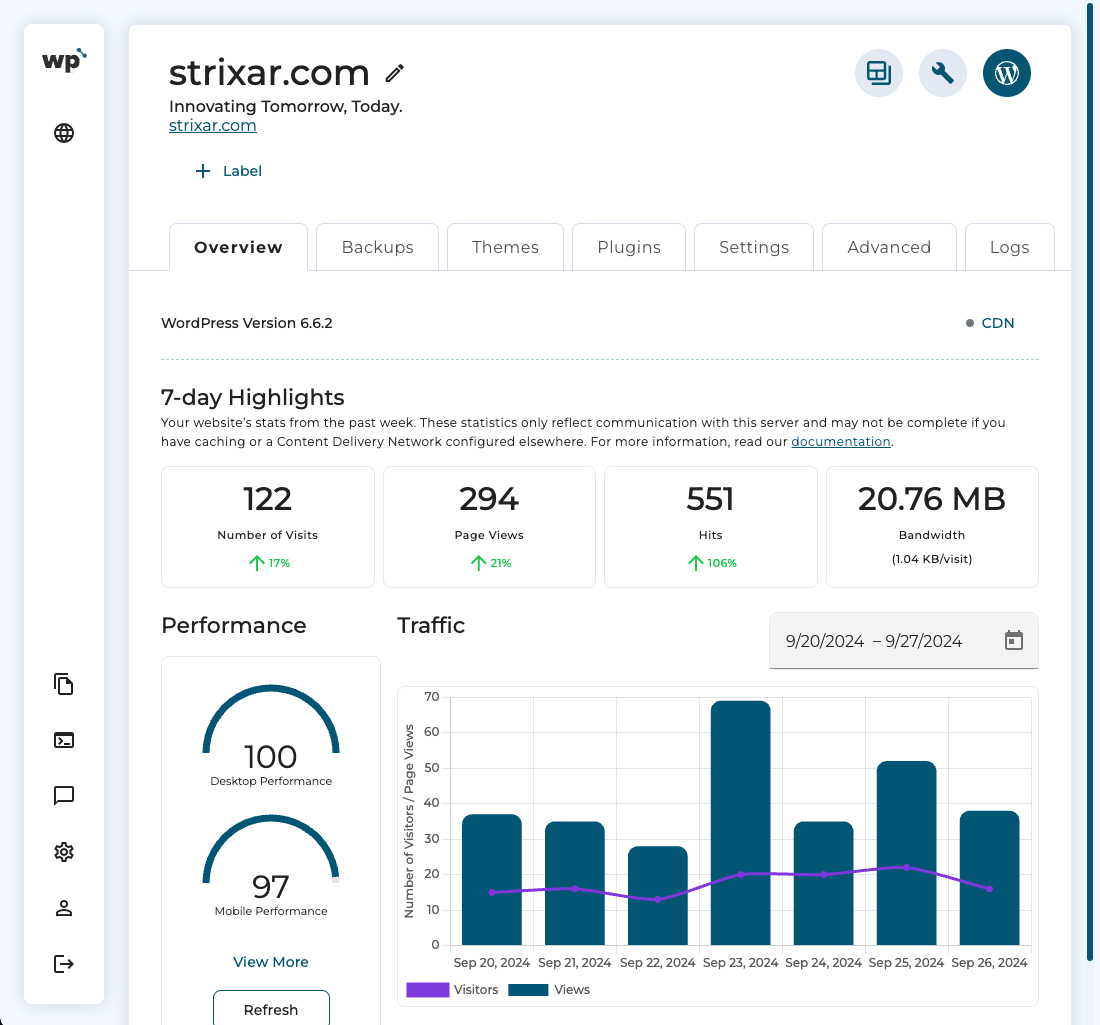Switch to the Overview tab
The image size is (1100, 1025).
tap(239, 247)
